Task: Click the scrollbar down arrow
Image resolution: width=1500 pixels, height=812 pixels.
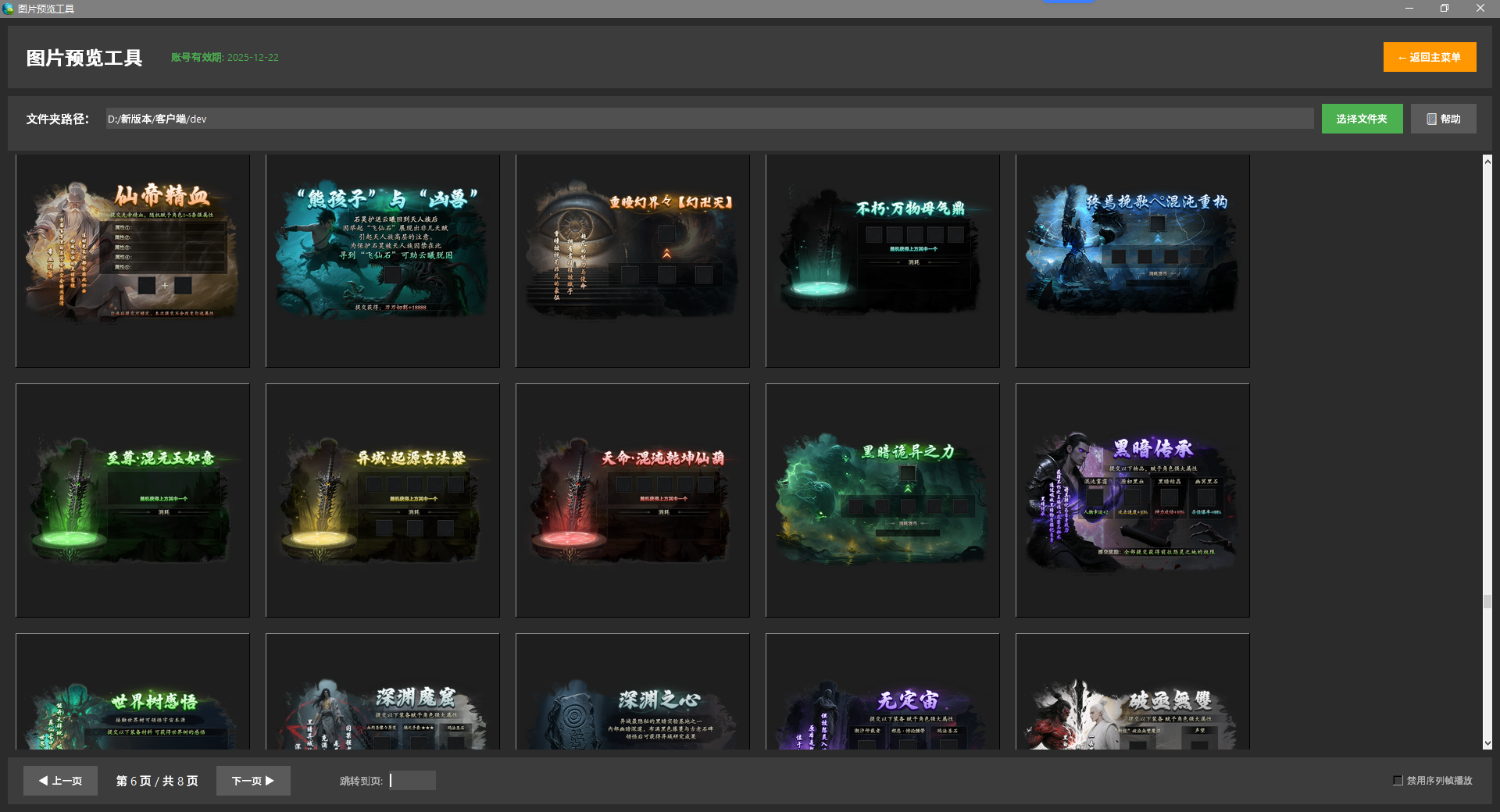Action: (x=1487, y=743)
